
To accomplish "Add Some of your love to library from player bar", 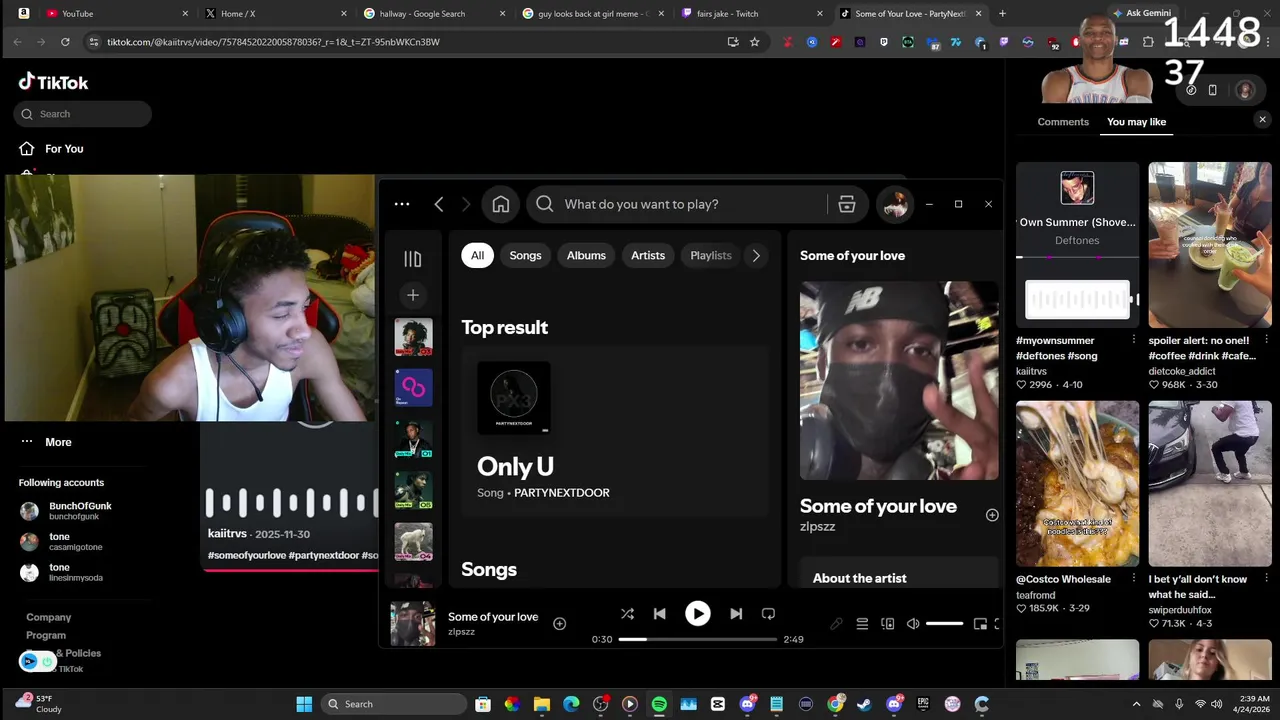I will point(560,624).
